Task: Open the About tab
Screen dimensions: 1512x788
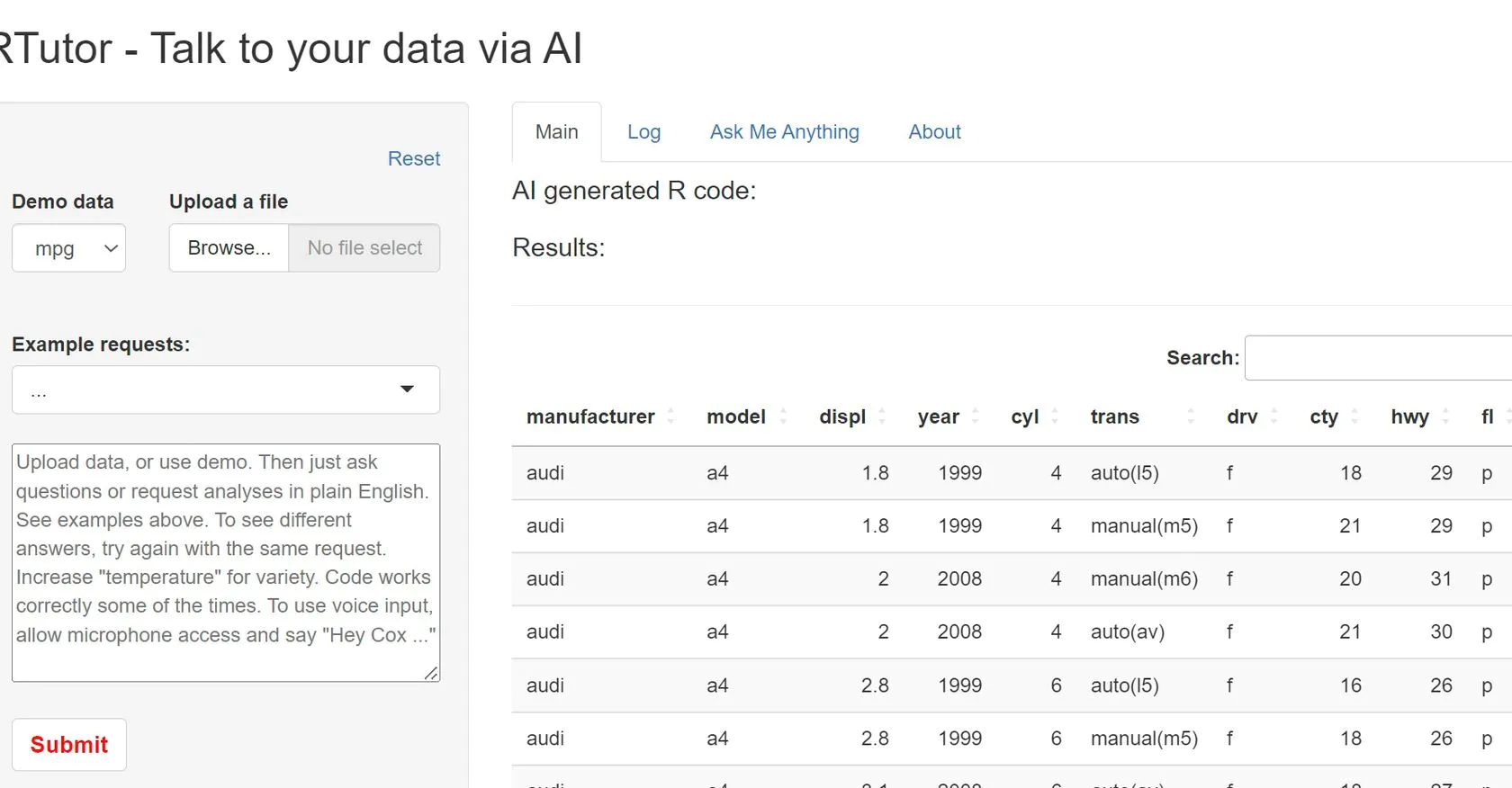Action: [934, 132]
